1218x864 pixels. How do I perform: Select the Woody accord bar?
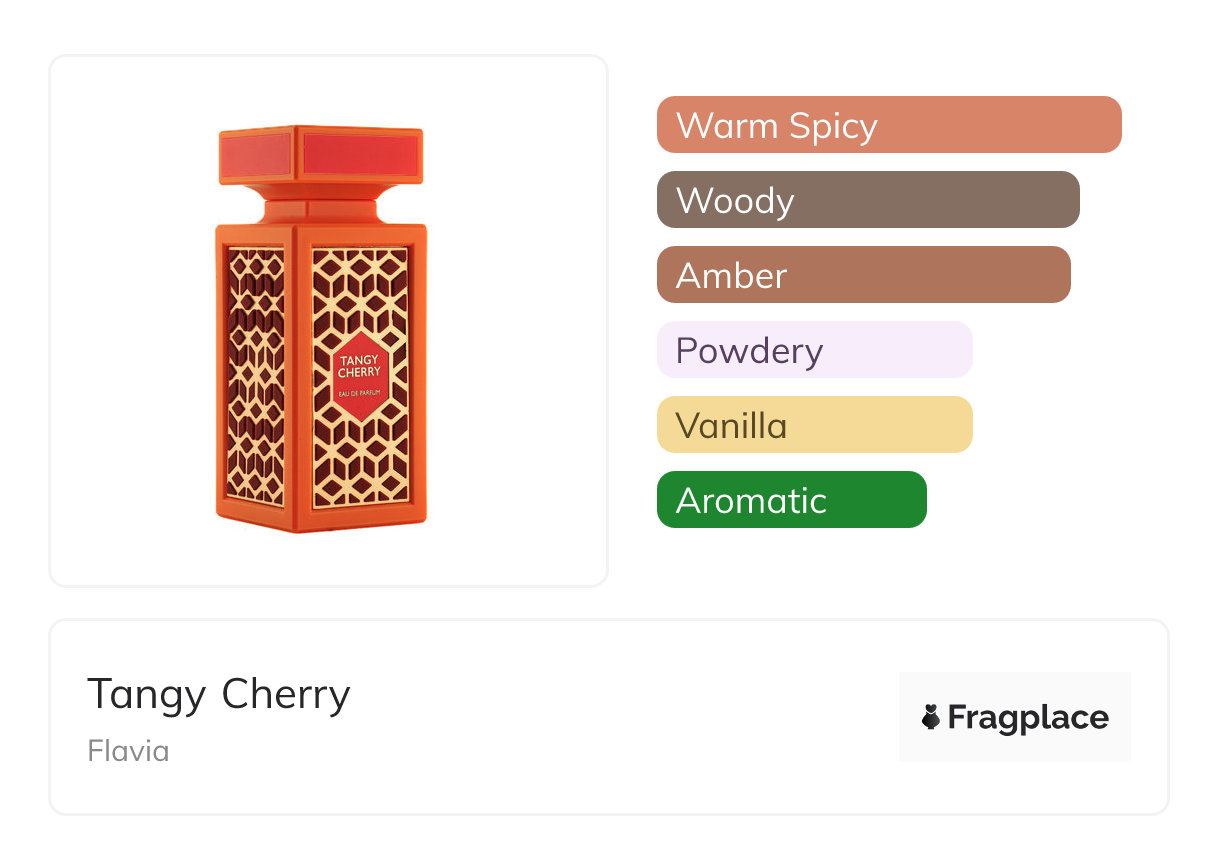click(867, 200)
